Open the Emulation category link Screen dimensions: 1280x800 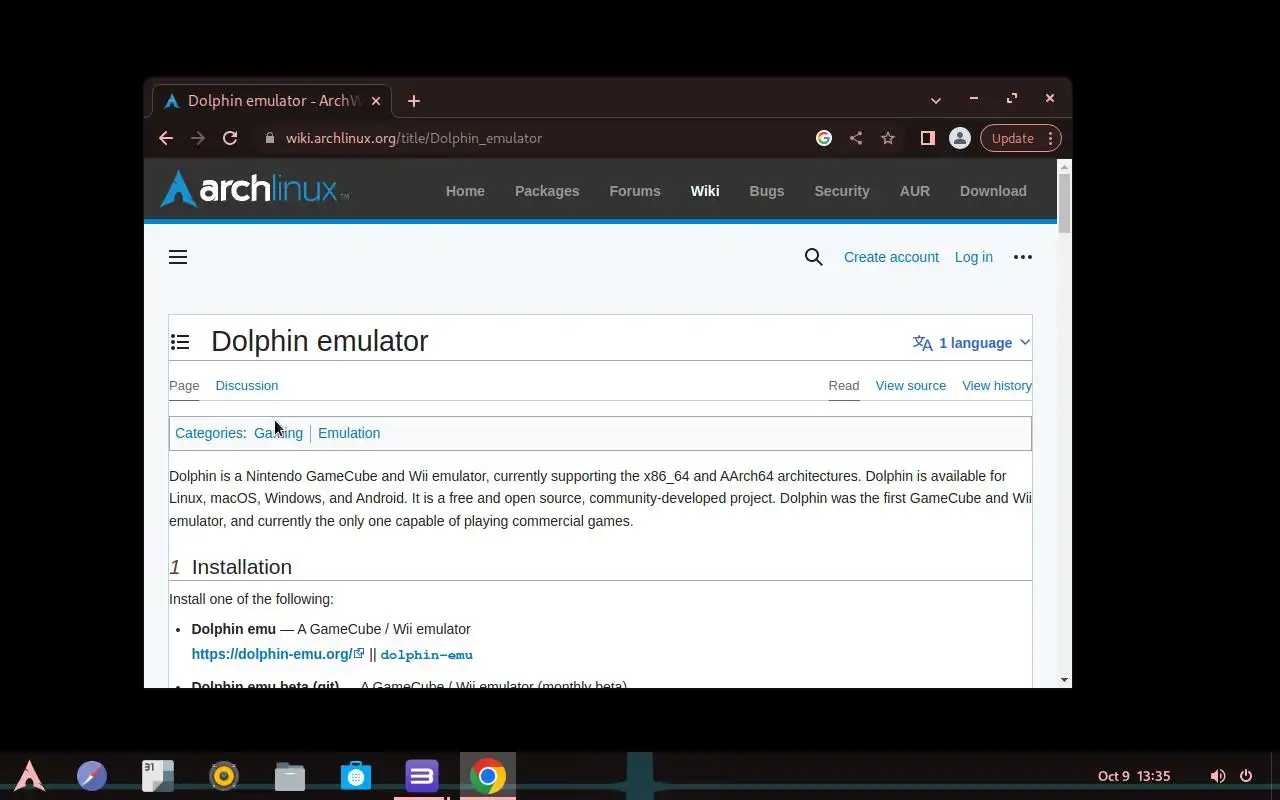point(349,433)
